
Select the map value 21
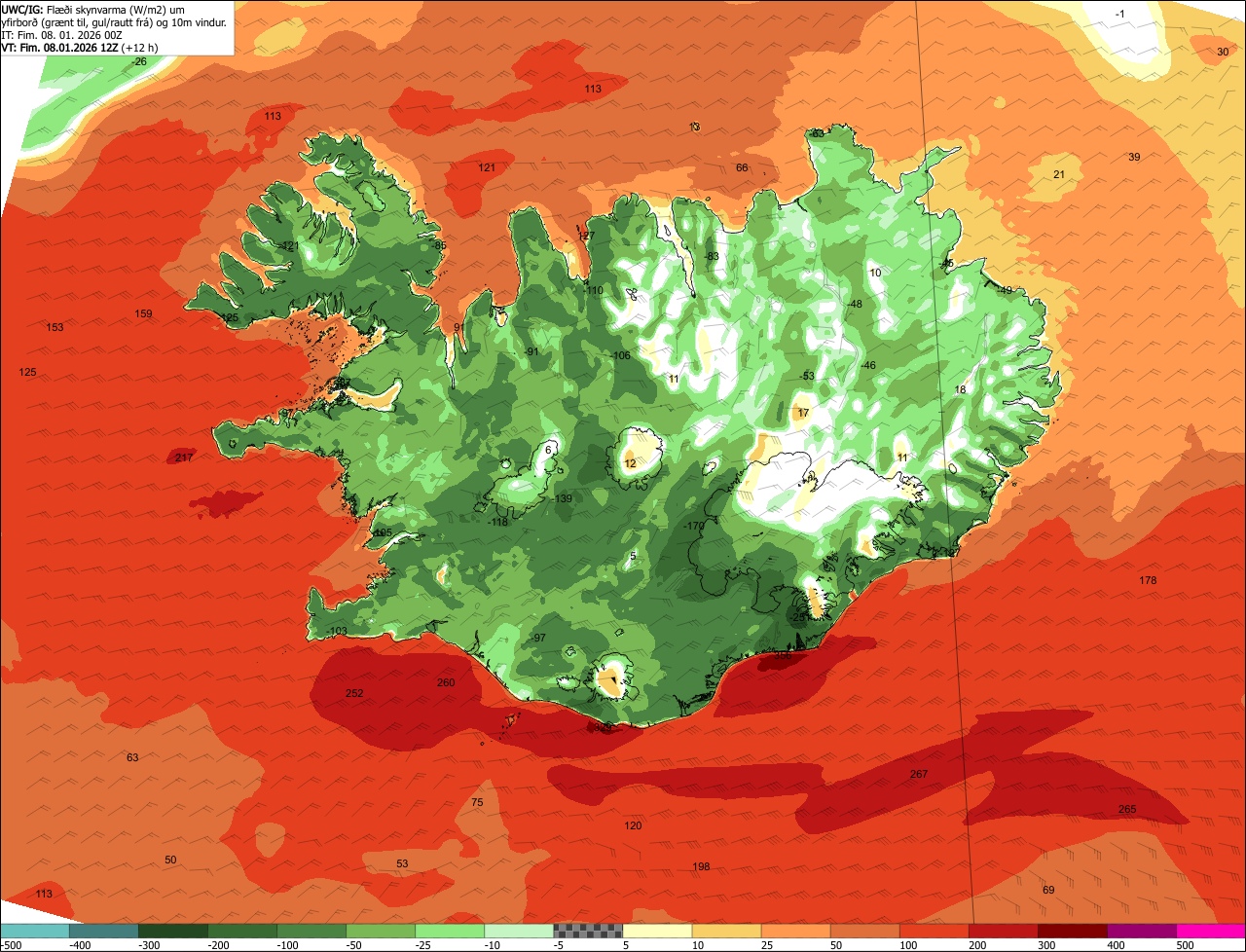(1060, 174)
